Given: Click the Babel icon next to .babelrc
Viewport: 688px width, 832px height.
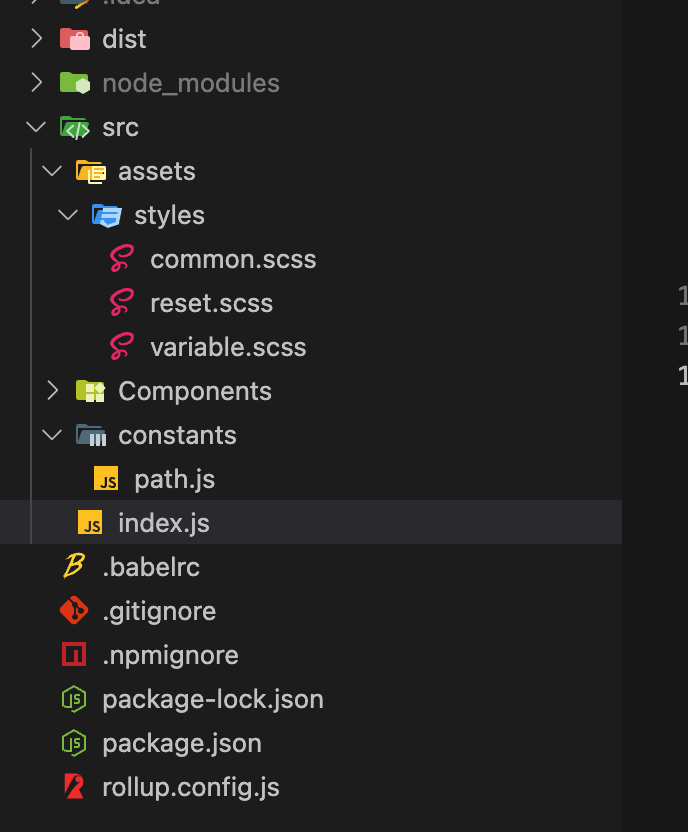Looking at the screenshot, I should pos(74,567).
